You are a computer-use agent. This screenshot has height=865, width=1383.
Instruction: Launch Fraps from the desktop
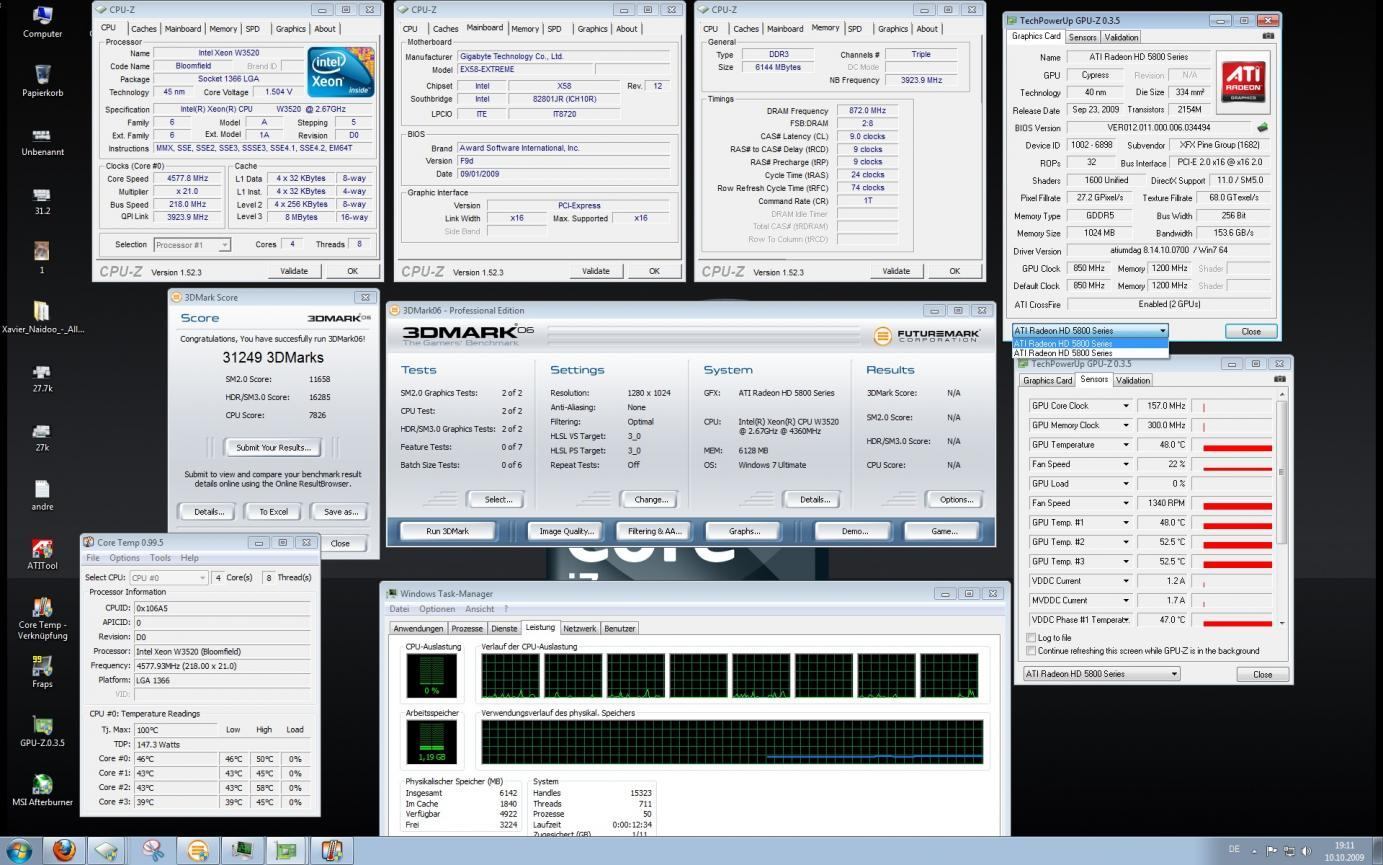tap(42, 671)
